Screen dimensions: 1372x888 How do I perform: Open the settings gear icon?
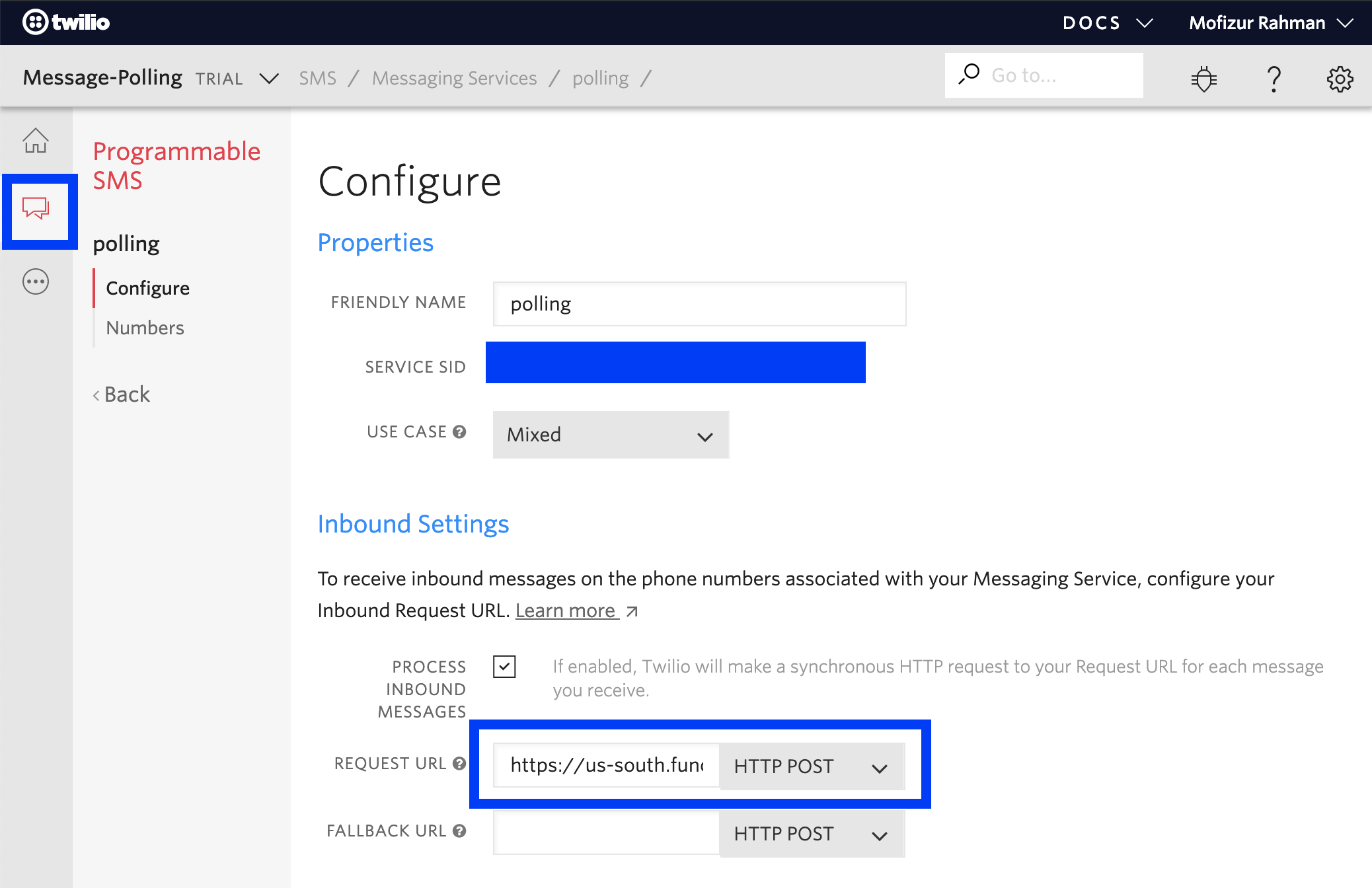click(1340, 79)
